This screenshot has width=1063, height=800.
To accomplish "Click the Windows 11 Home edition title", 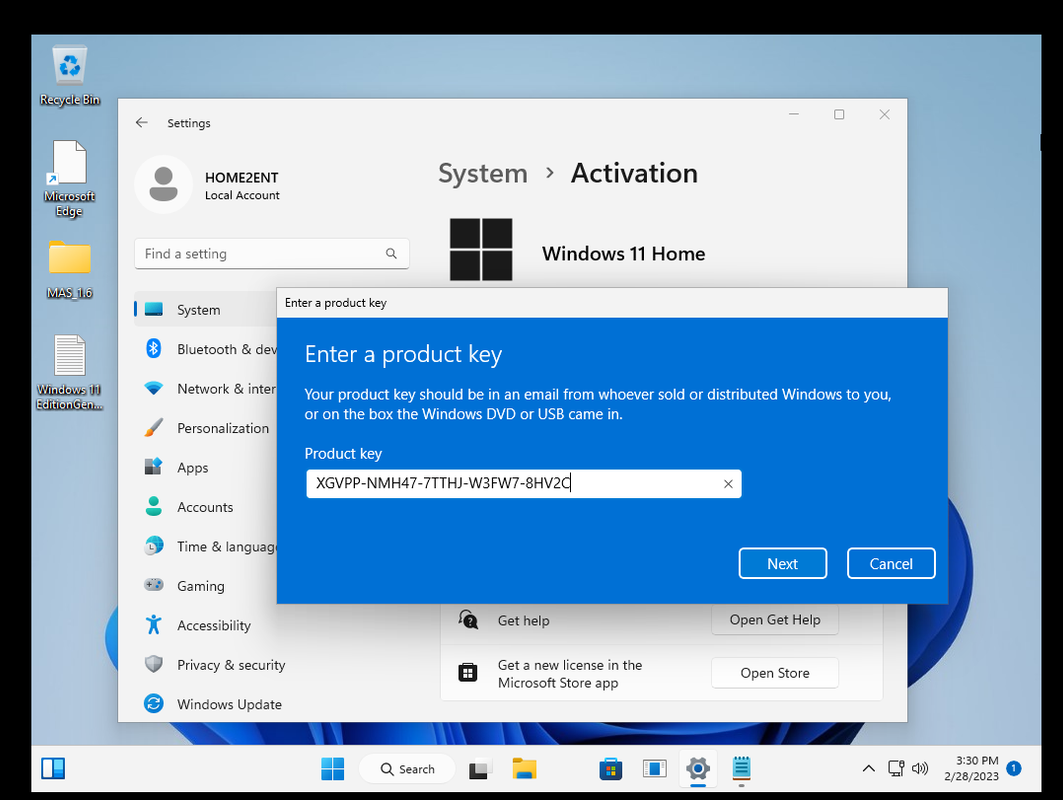I will pos(623,254).
